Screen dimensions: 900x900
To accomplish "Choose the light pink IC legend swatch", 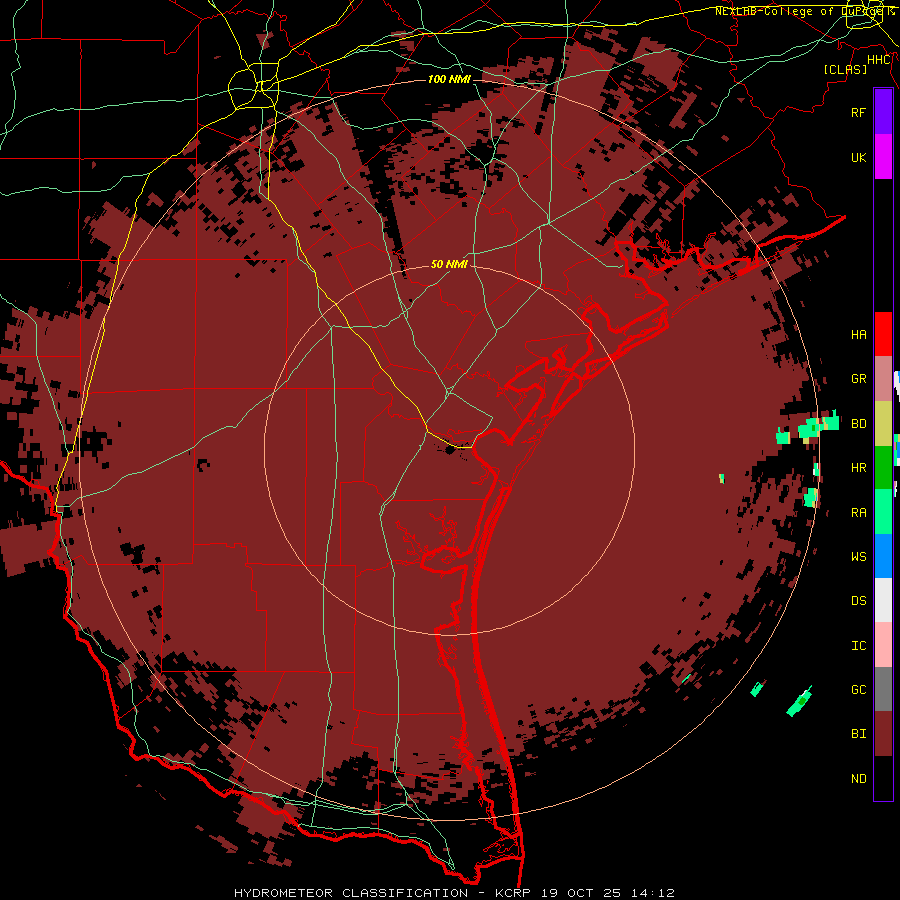I will [x=883, y=645].
